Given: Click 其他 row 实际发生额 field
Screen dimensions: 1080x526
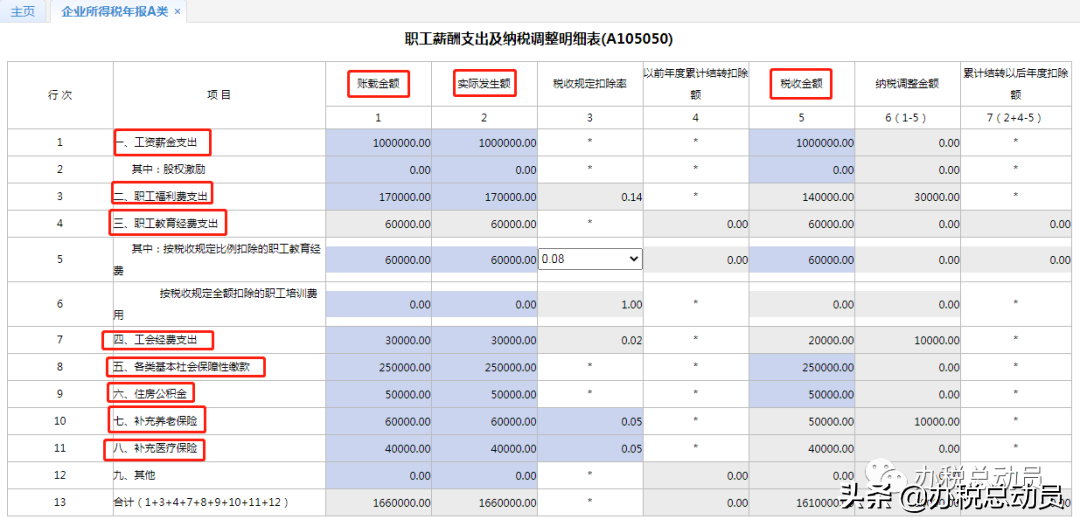Looking at the screenshot, I should click(x=485, y=476).
